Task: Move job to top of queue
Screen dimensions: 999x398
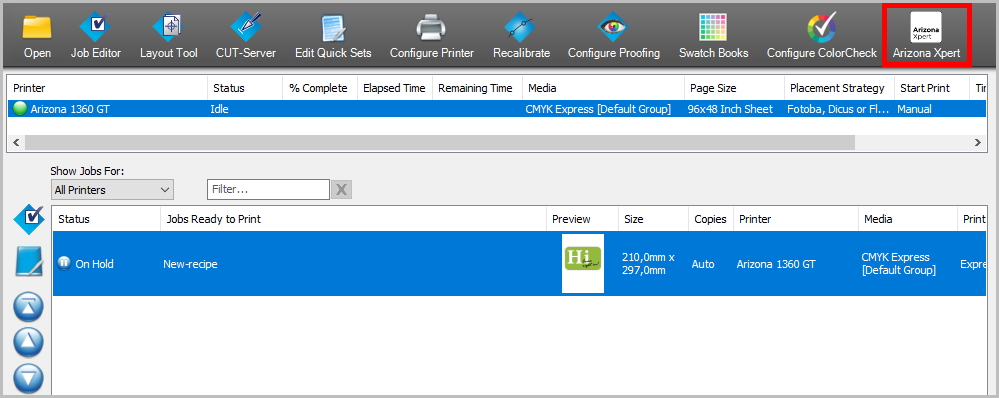Action: click(29, 308)
